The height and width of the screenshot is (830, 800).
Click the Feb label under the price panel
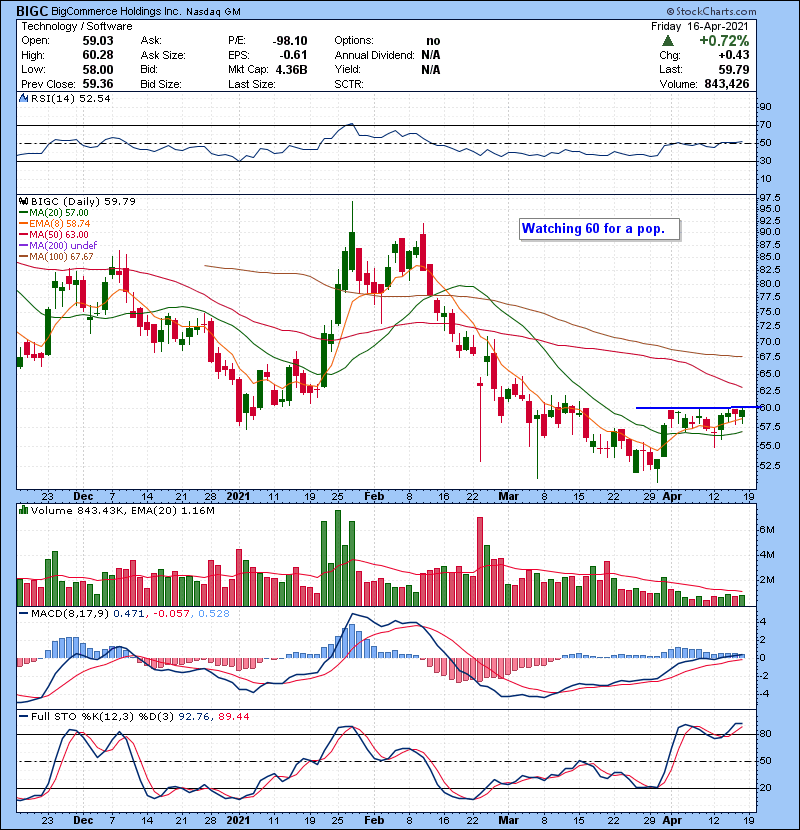tap(374, 497)
